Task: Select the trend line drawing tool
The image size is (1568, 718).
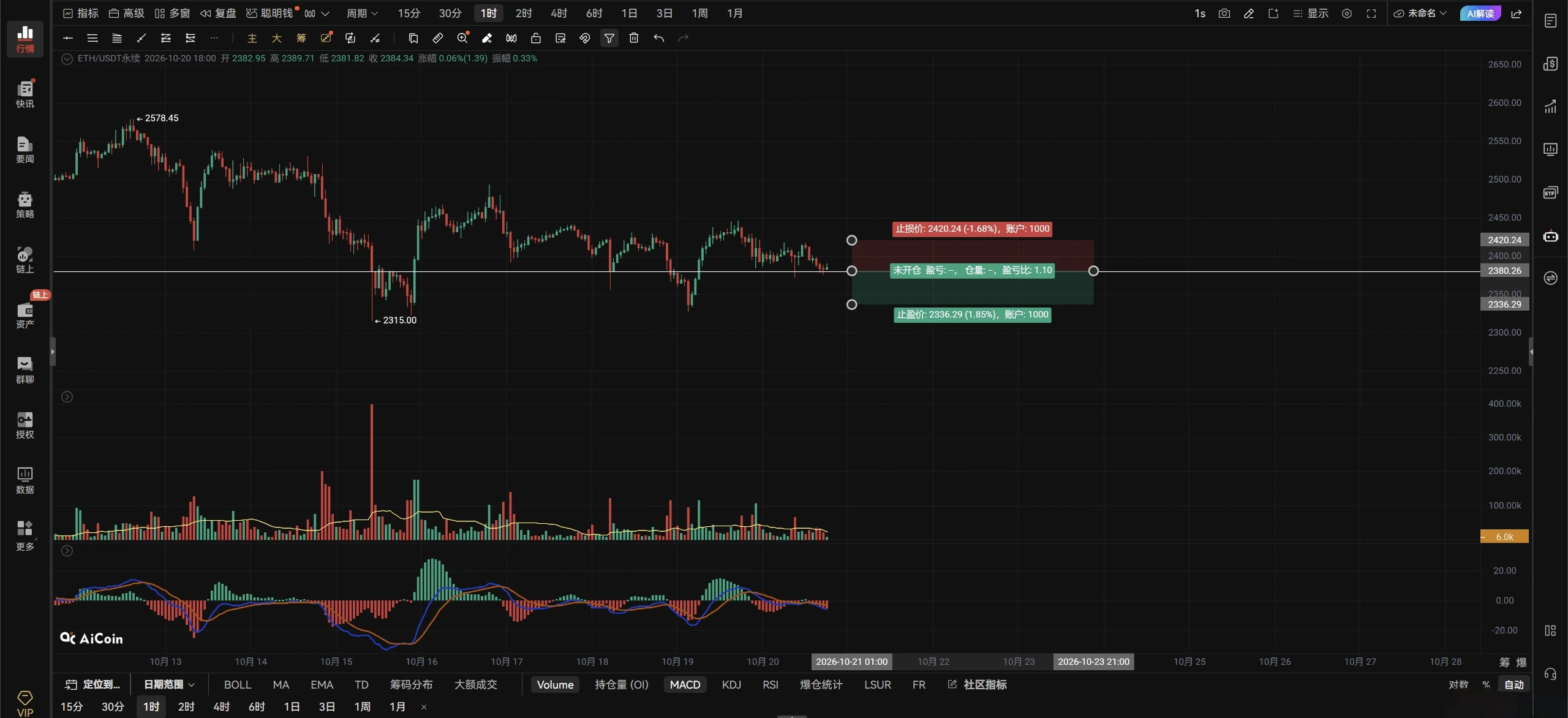Action: coord(141,38)
